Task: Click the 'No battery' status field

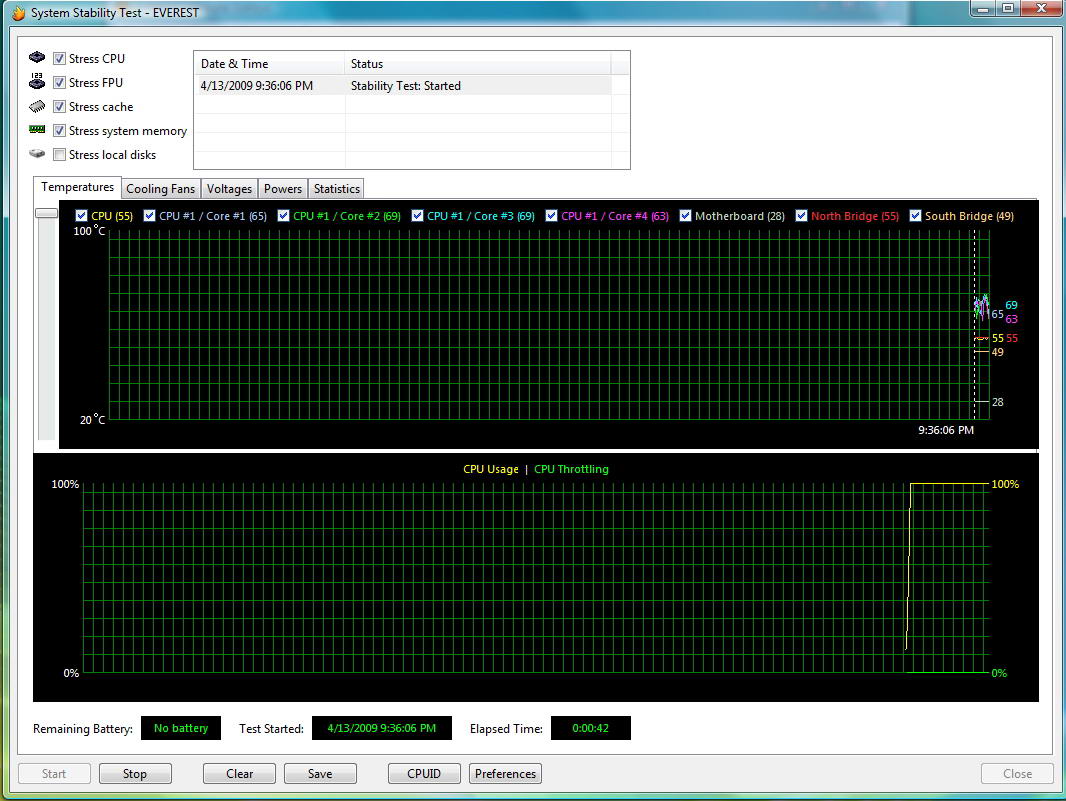Action: tap(181, 728)
